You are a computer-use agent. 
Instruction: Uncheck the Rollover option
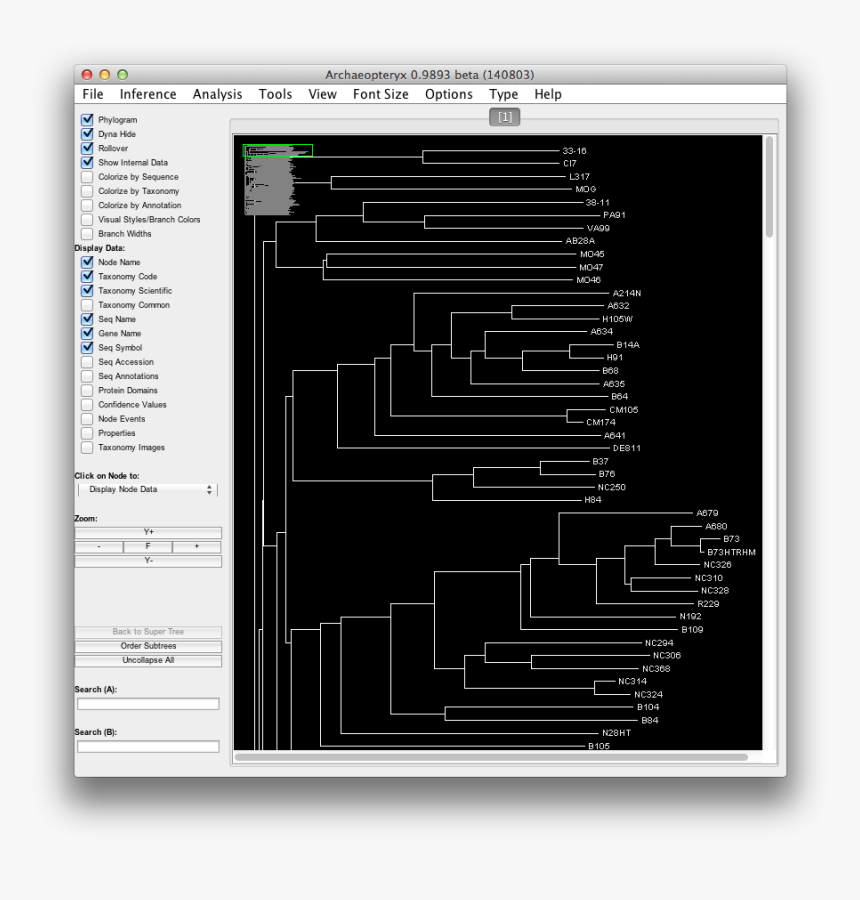[x=86, y=148]
